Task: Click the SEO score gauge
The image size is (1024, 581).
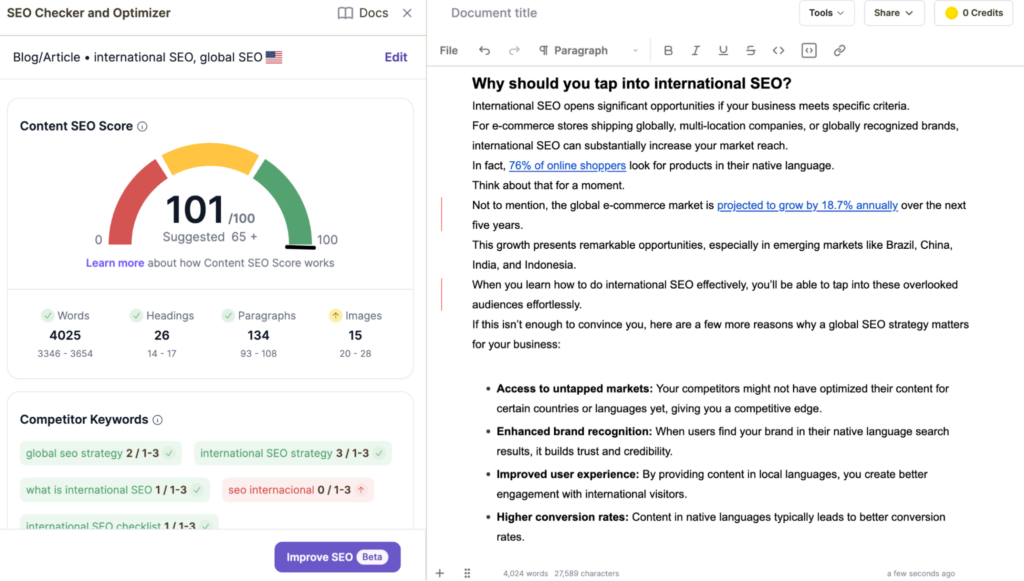Action: 210,195
